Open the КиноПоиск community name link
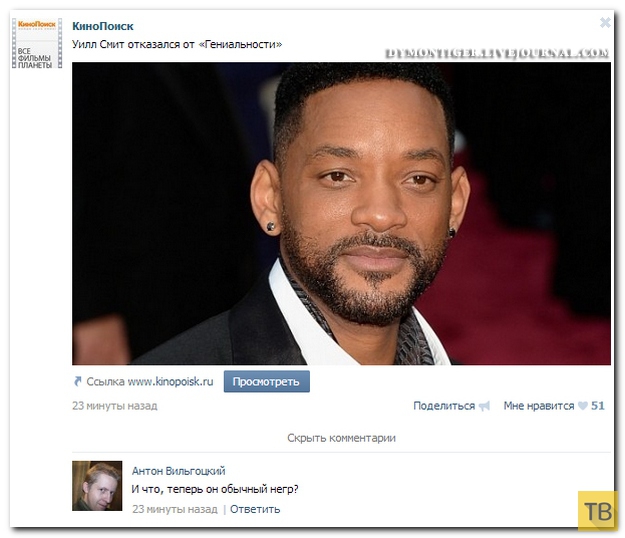 point(103,26)
